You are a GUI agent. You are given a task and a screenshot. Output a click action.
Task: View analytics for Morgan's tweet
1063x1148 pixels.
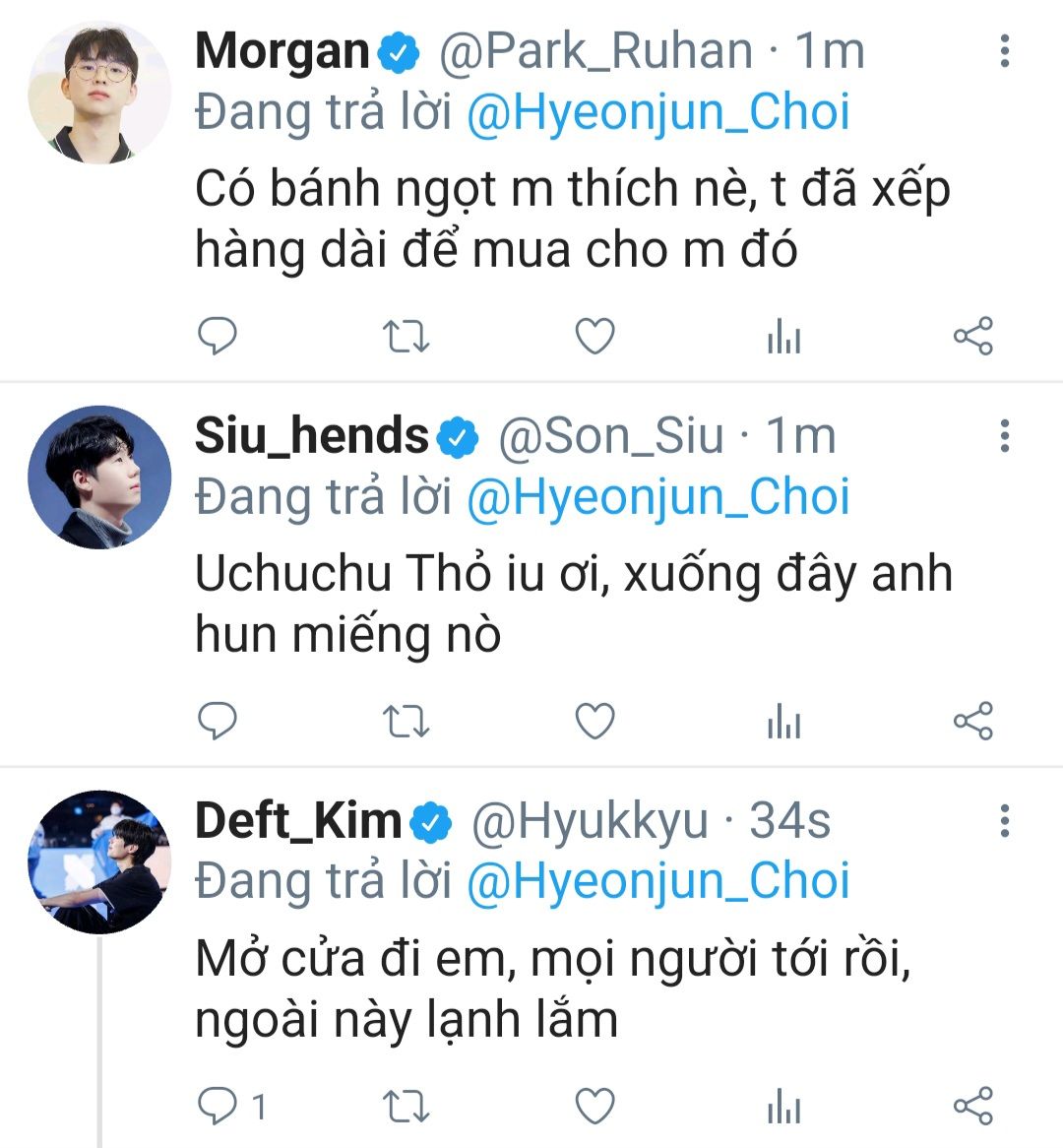783,338
